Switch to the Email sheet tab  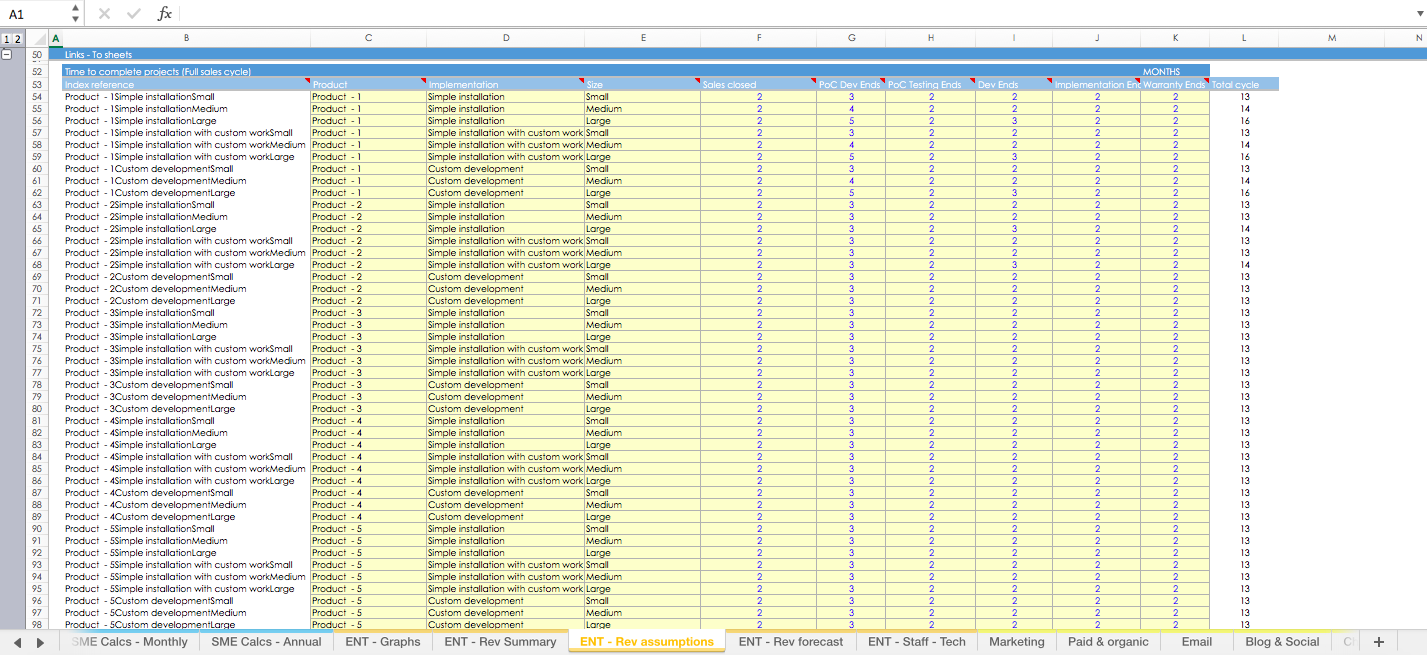pyautogui.click(x=1196, y=642)
